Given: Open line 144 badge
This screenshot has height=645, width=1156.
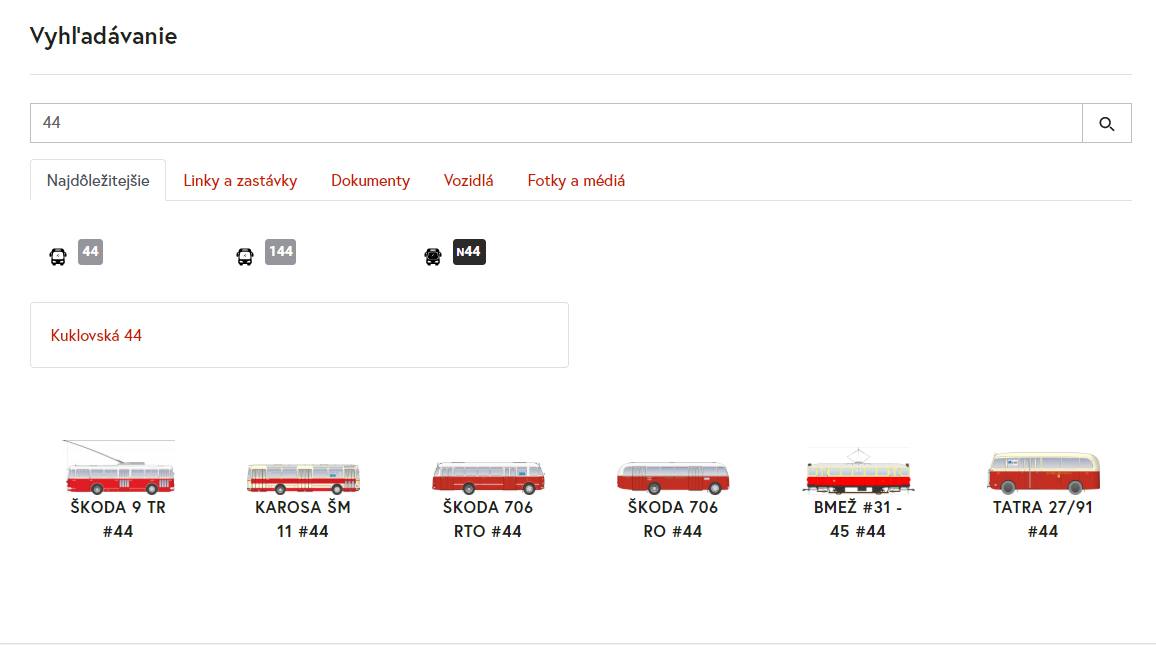Looking at the screenshot, I should coord(281,252).
